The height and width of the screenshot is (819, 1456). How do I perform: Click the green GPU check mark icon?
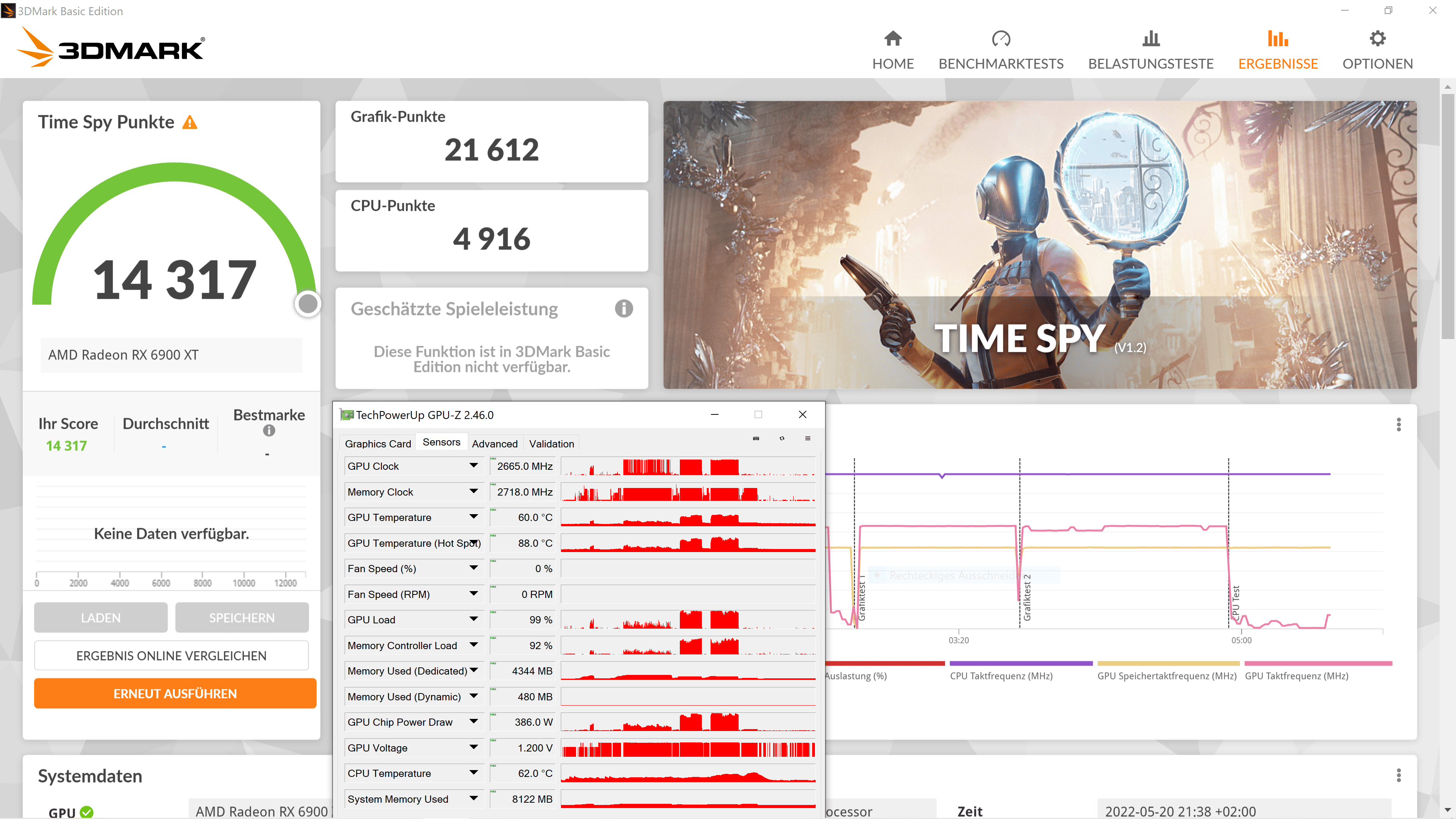pos(86,812)
